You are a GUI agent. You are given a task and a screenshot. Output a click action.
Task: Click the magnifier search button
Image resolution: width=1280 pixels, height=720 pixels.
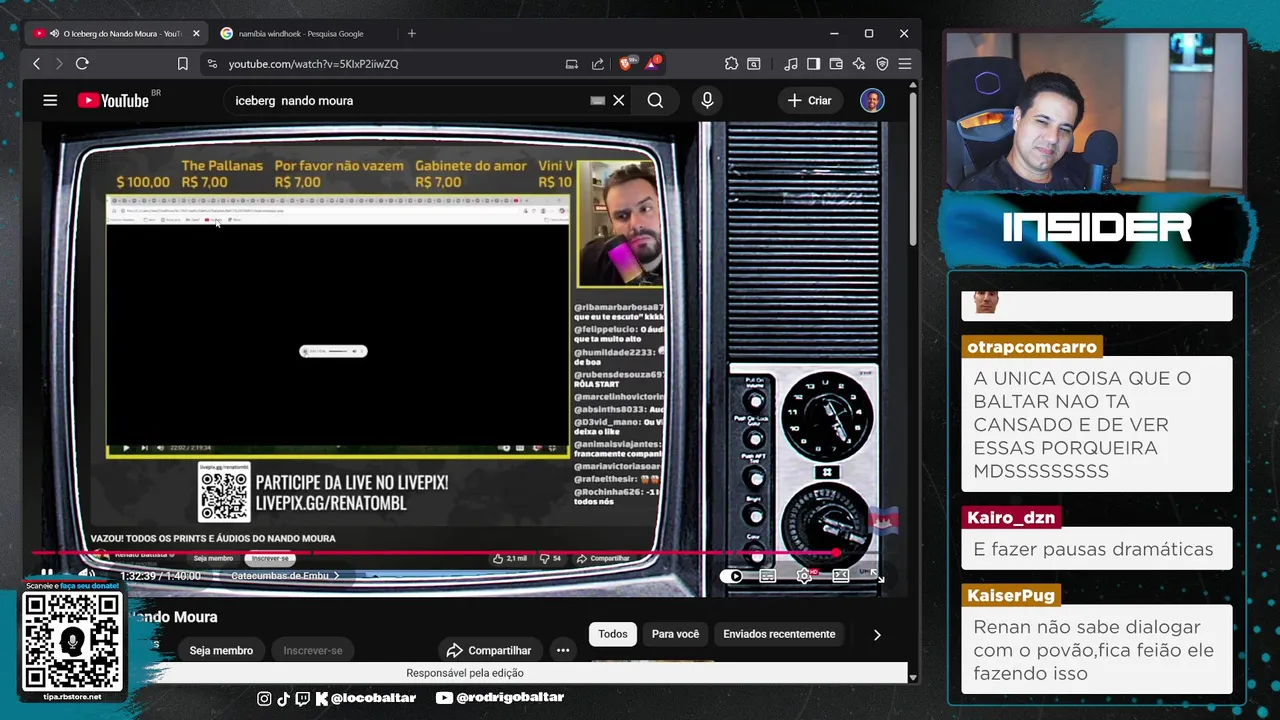pos(655,100)
